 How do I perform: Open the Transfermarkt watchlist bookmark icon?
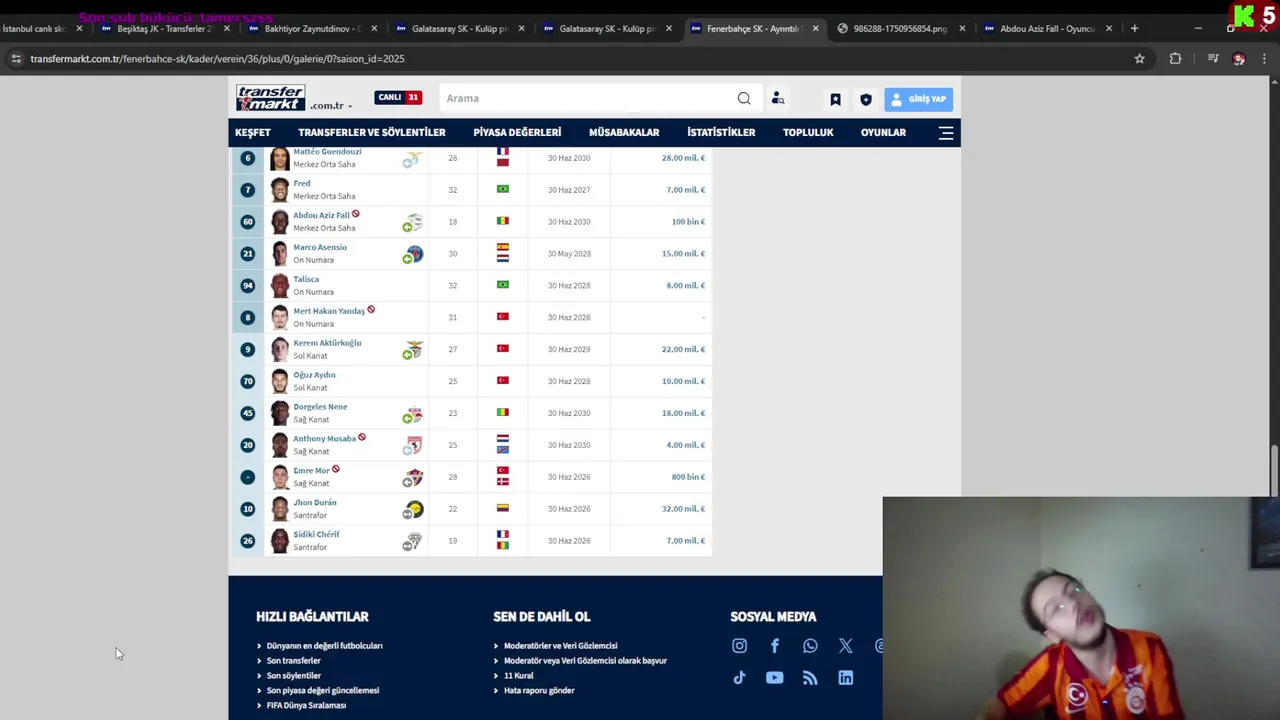pyautogui.click(x=835, y=99)
